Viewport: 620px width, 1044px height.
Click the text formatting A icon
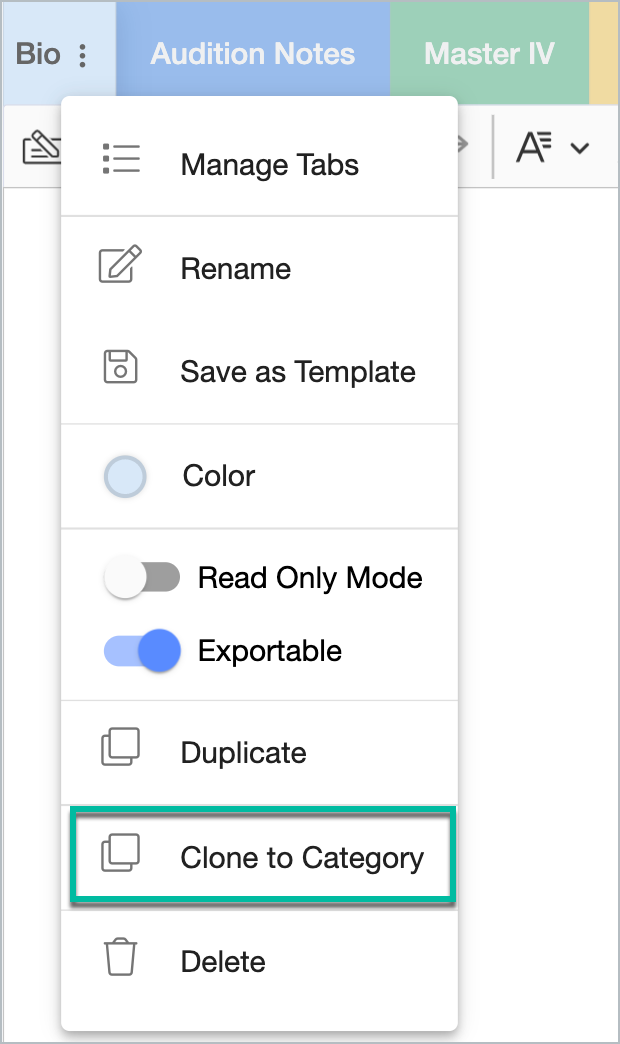[x=534, y=147]
